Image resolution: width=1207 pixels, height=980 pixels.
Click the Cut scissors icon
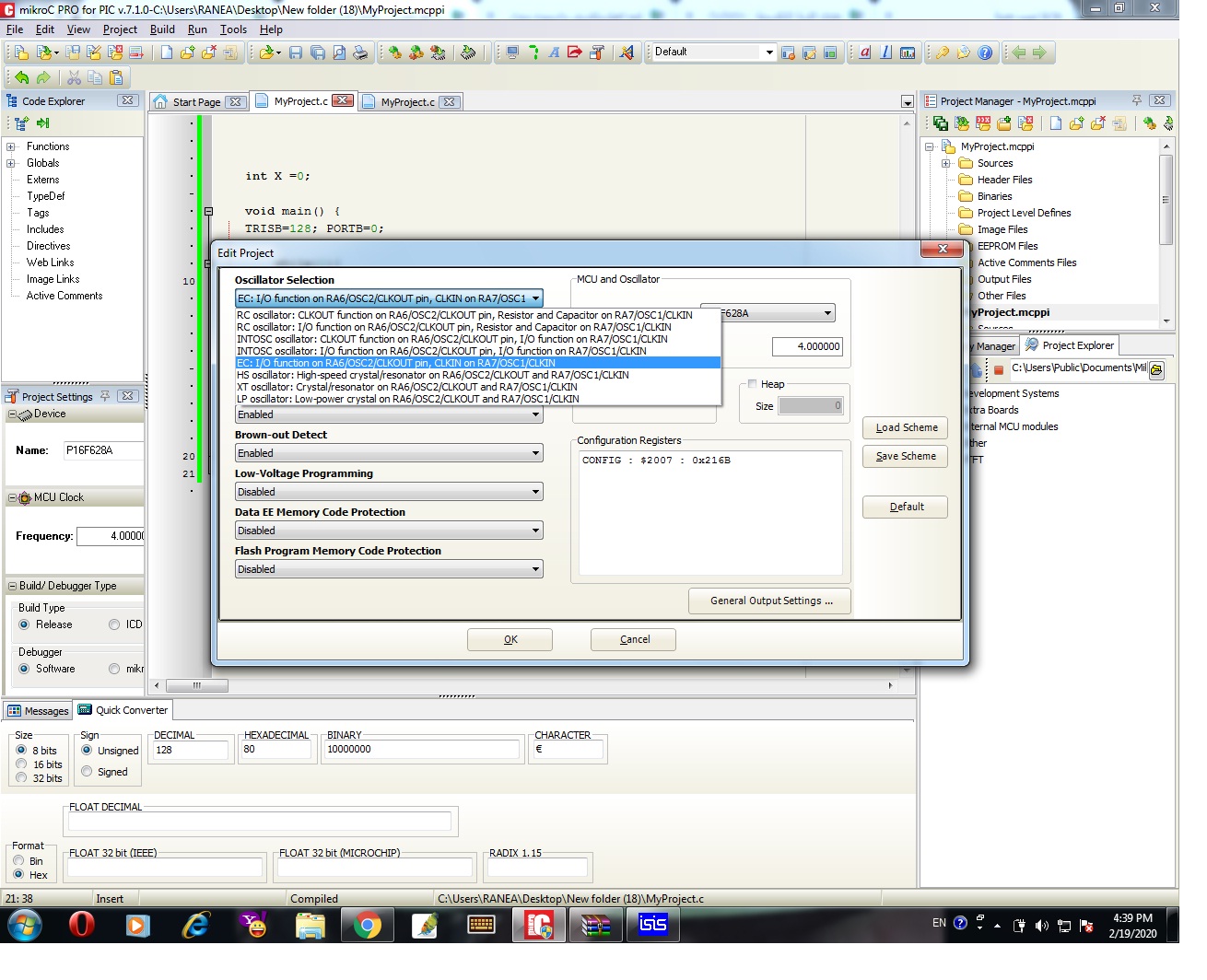click(x=74, y=78)
